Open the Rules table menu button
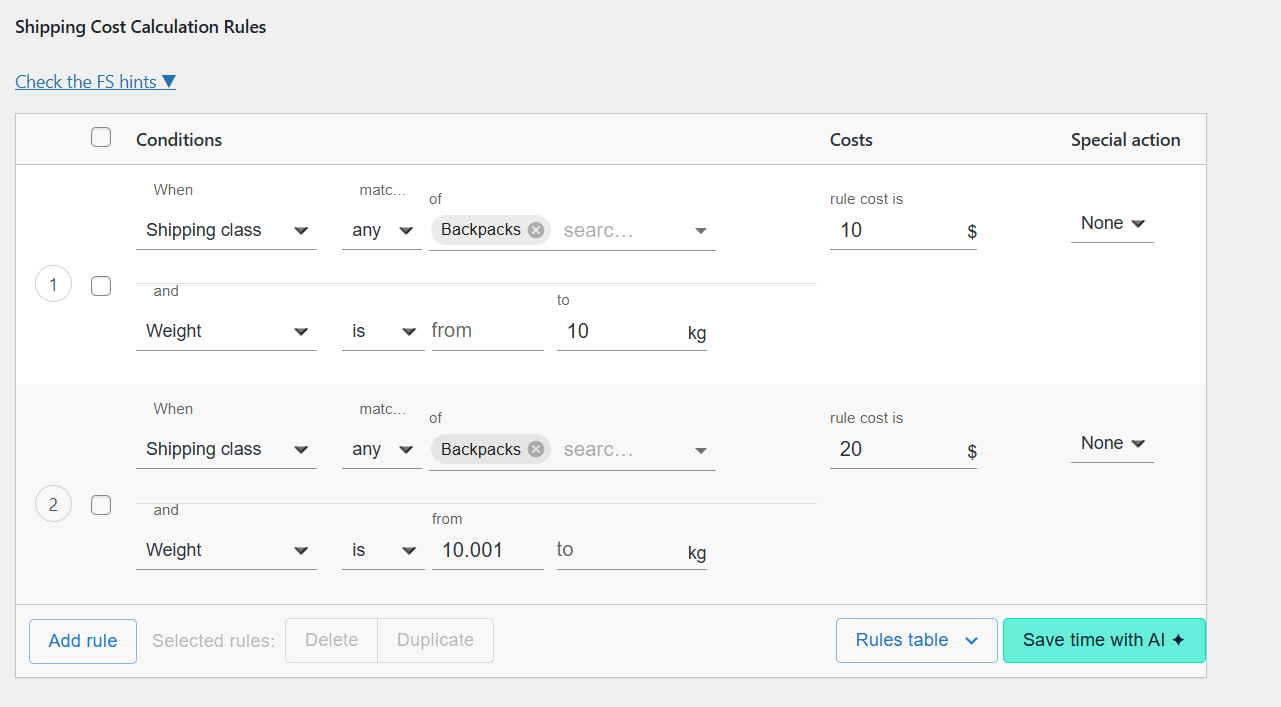The height and width of the screenshot is (707, 1281). pyautogui.click(x=917, y=640)
